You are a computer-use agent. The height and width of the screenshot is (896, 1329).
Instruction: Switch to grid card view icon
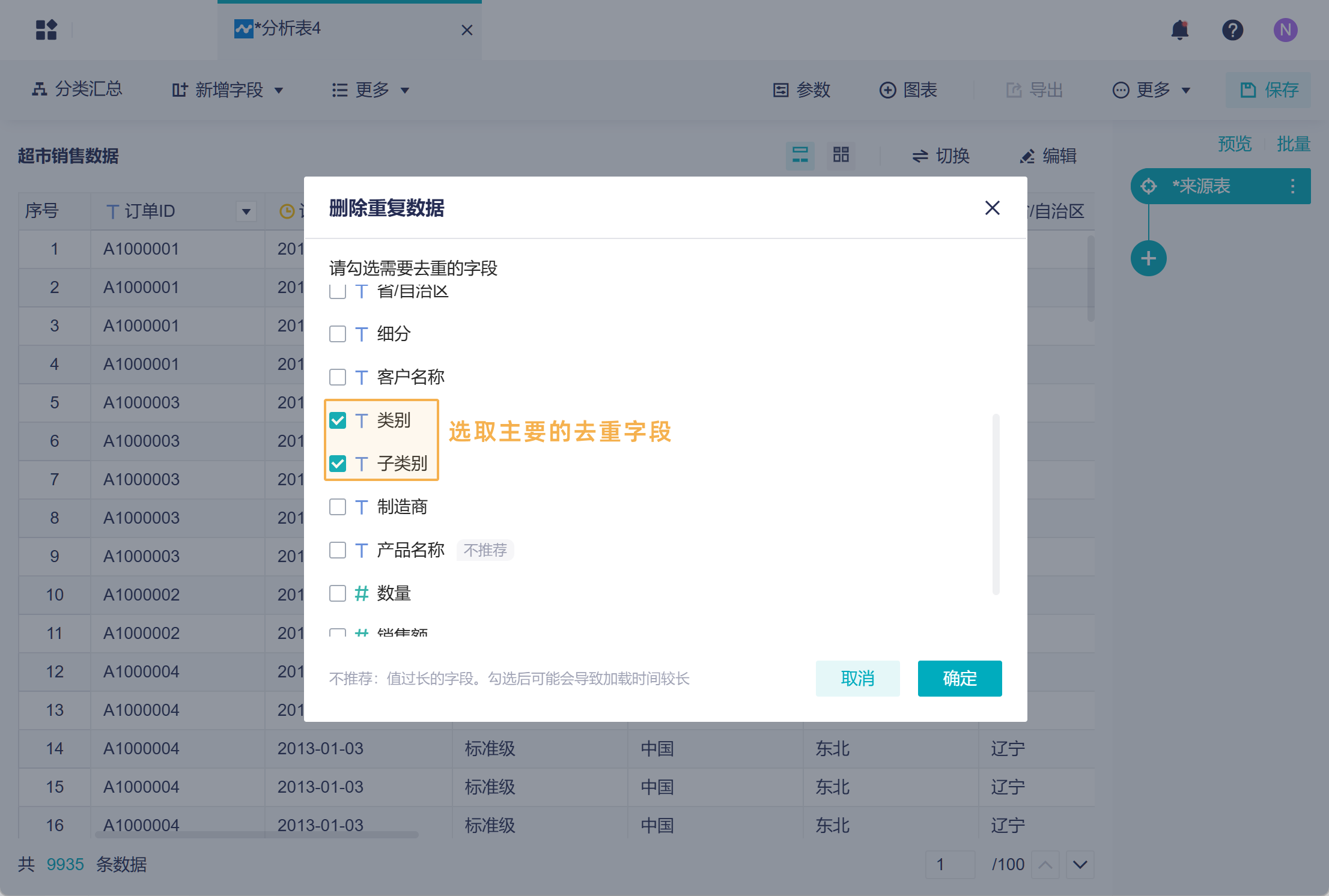pyautogui.click(x=841, y=156)
